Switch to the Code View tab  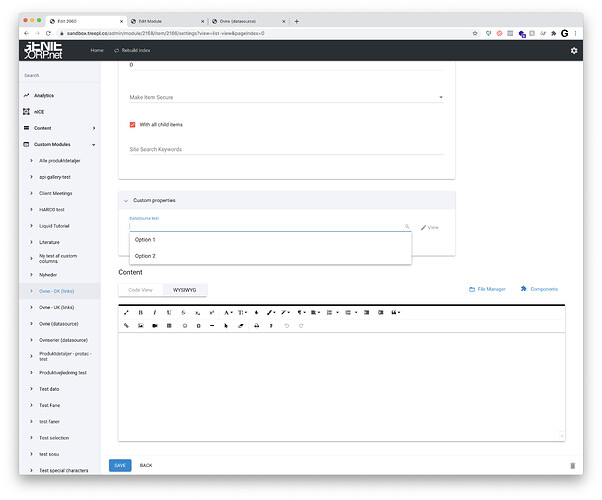pos(140,289)
